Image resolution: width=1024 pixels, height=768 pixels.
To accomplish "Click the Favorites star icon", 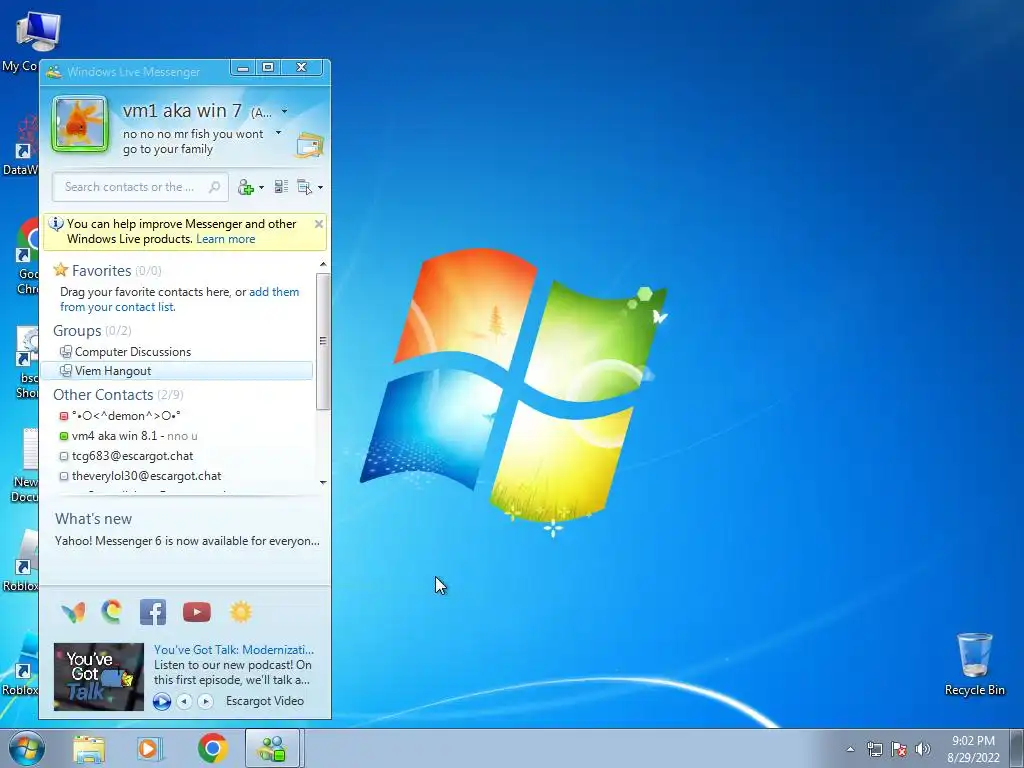I will pos(61,270).
